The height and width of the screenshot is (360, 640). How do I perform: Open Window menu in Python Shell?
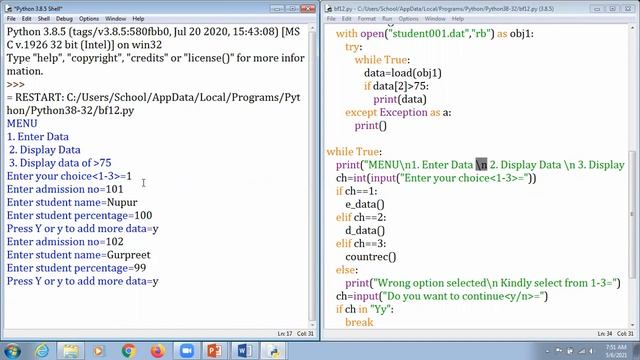coord(116,19)
